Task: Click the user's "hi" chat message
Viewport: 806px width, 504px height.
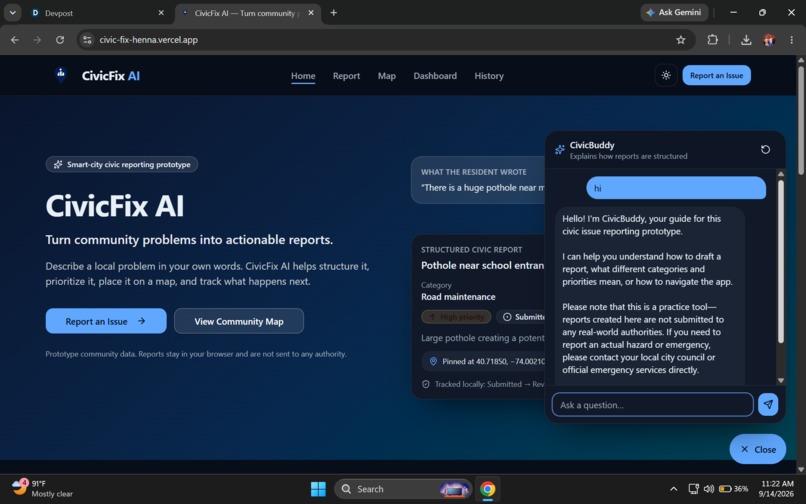Action: tap(676, 188)
